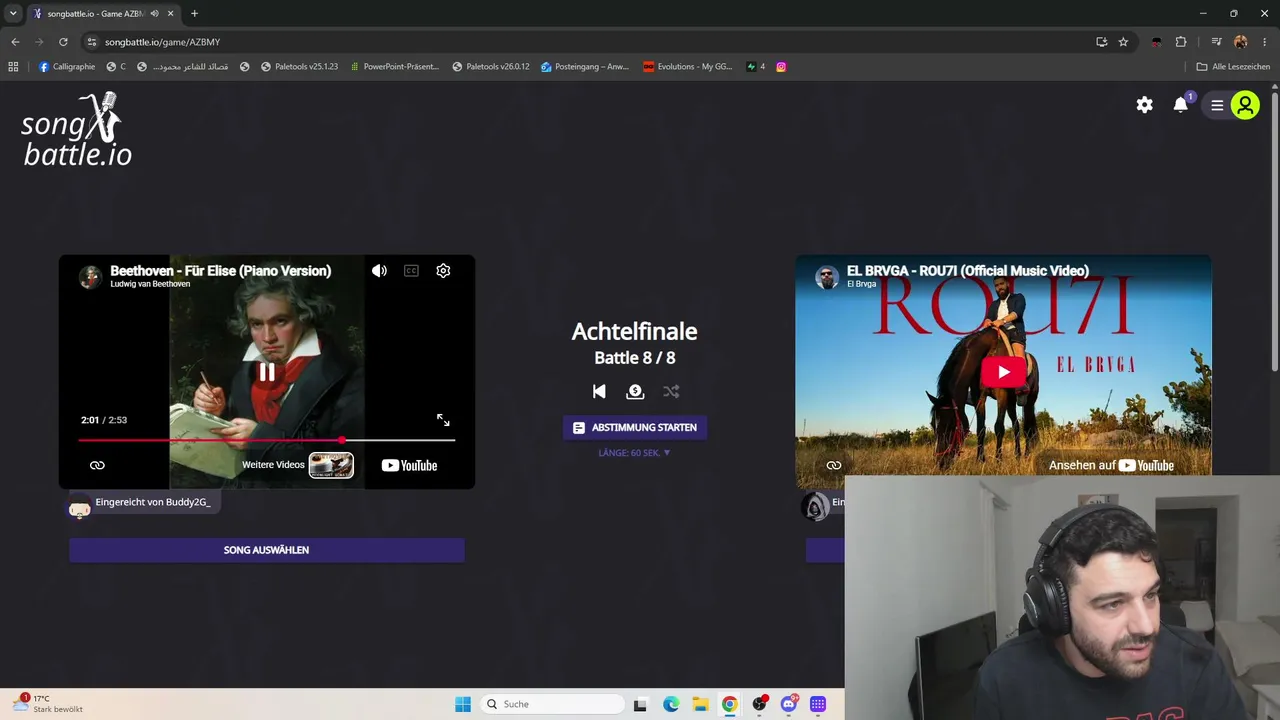Start the vote with ABSTIMMUNG STARTEN

[x=635, y=428]
